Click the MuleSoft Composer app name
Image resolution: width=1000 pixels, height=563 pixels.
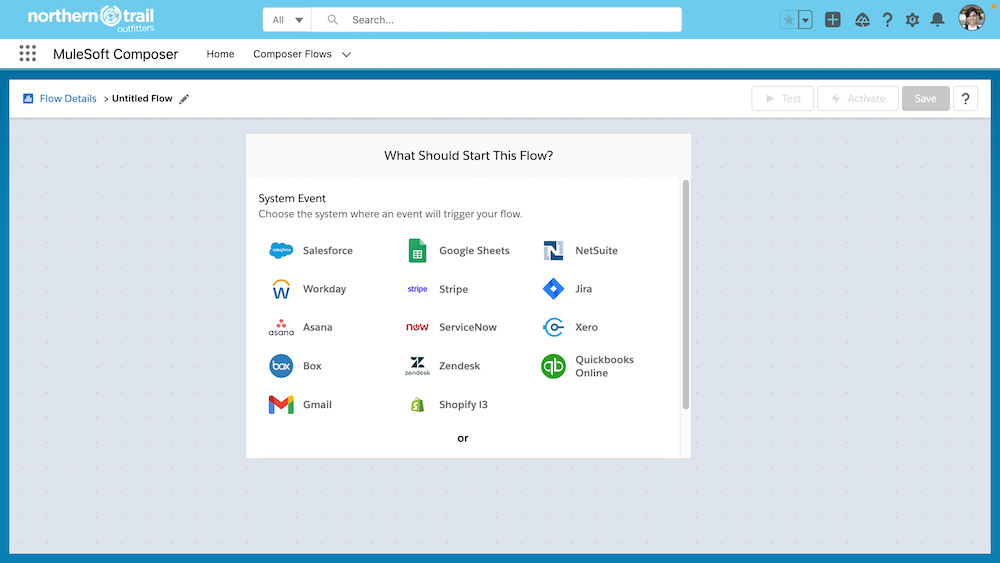[x=115, y=54]
